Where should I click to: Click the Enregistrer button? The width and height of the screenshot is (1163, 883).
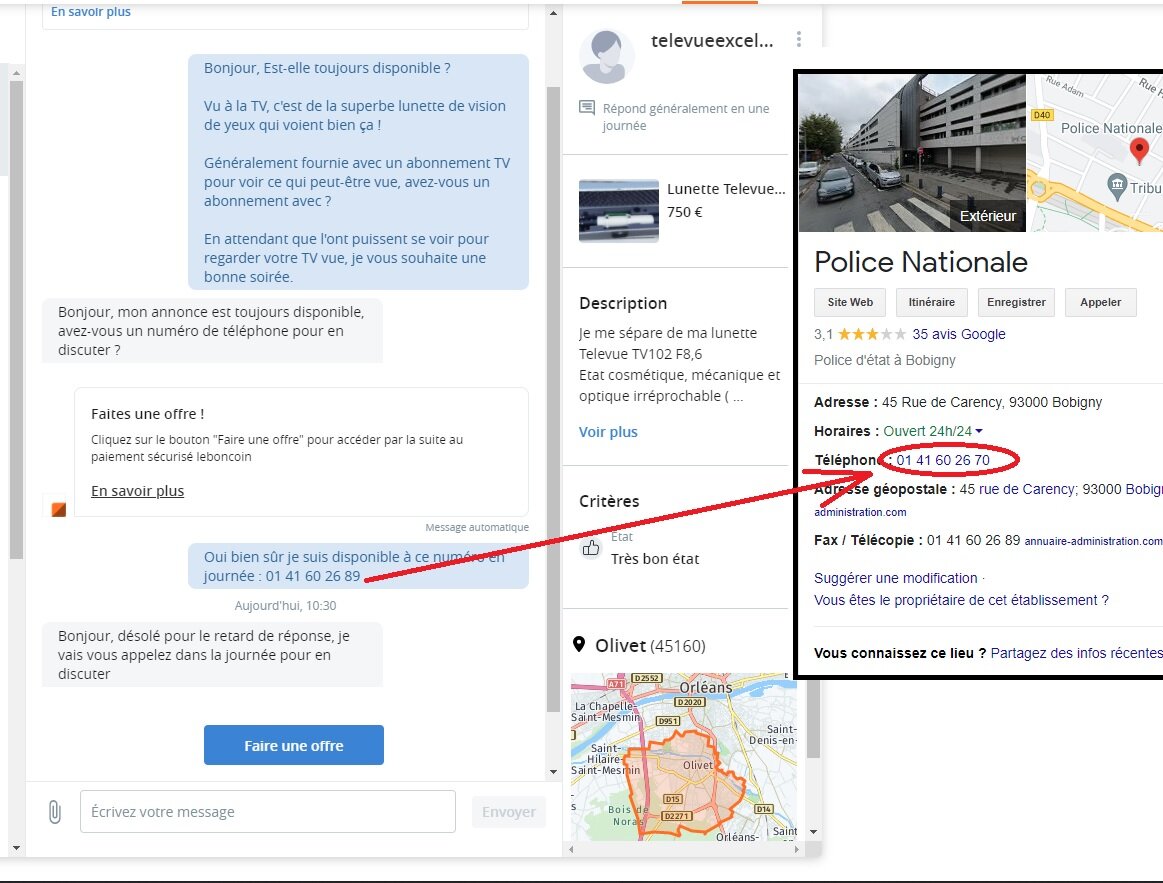pos(1016,302)
